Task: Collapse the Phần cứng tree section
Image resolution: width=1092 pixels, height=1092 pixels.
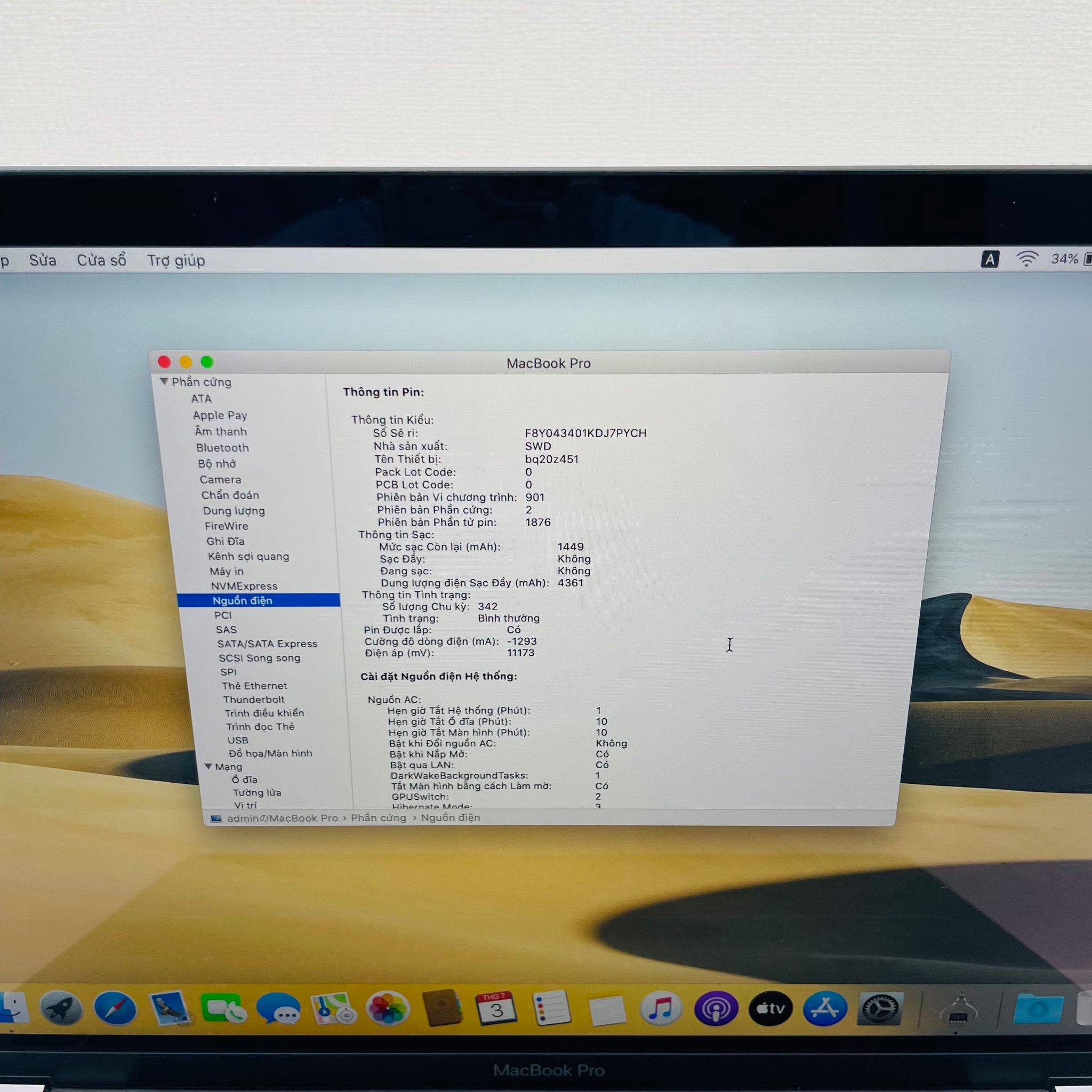Action: click(x=164, y=382)
